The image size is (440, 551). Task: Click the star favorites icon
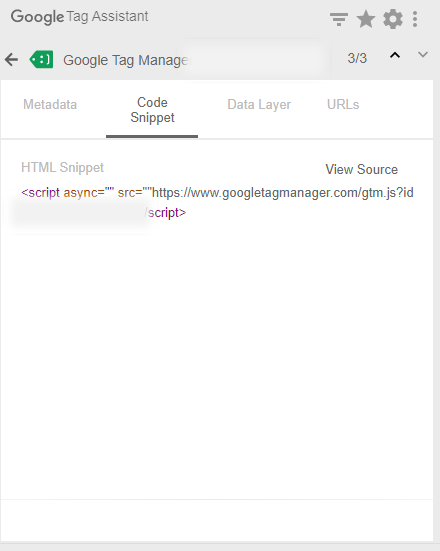(366, 19)
